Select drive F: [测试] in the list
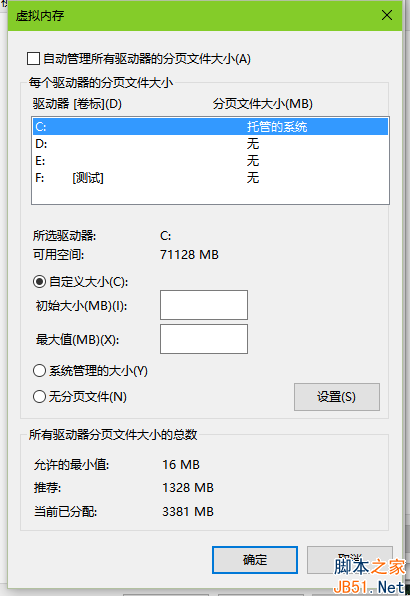 (x=211, y=178)
